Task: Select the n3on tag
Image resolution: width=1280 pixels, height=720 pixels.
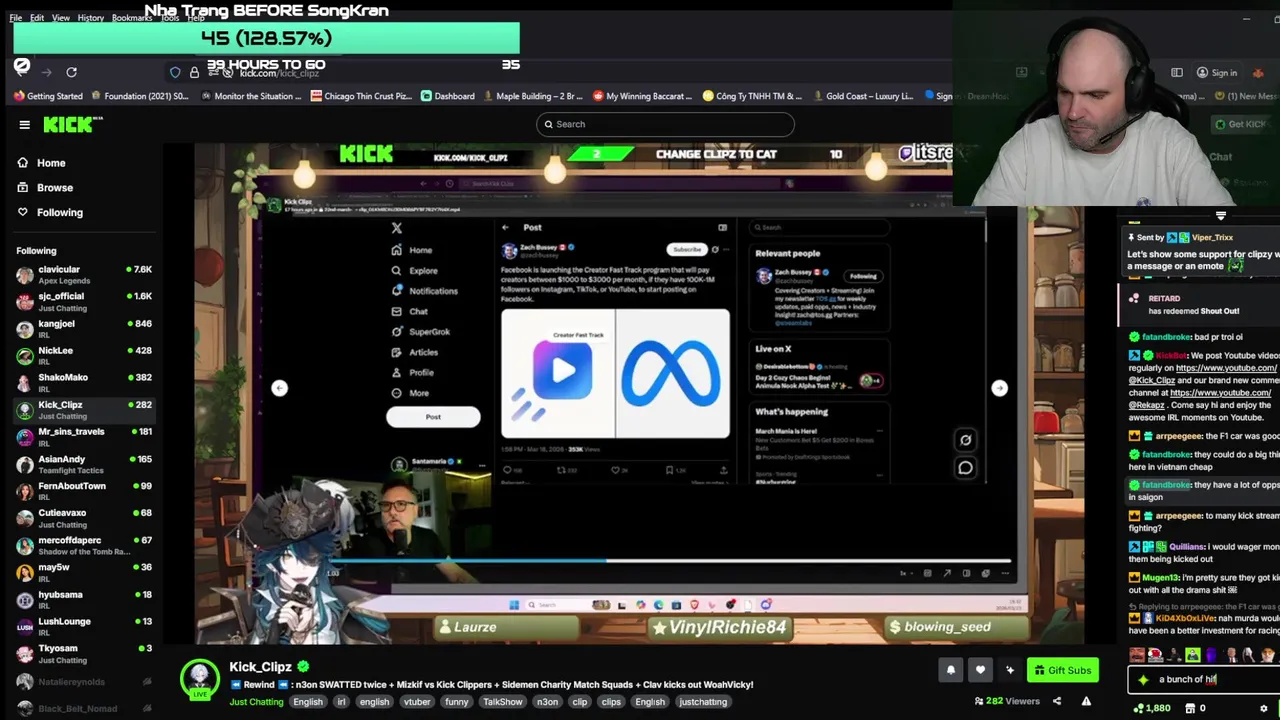Action: (547, 702)
